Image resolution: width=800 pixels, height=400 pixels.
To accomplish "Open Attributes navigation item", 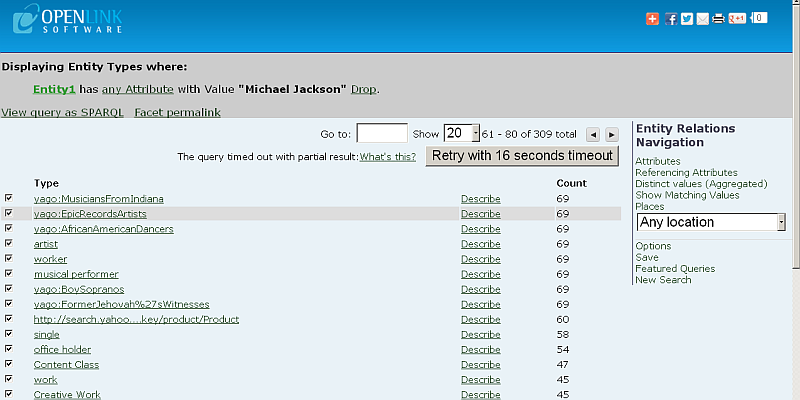I will (x=658, y=161).
